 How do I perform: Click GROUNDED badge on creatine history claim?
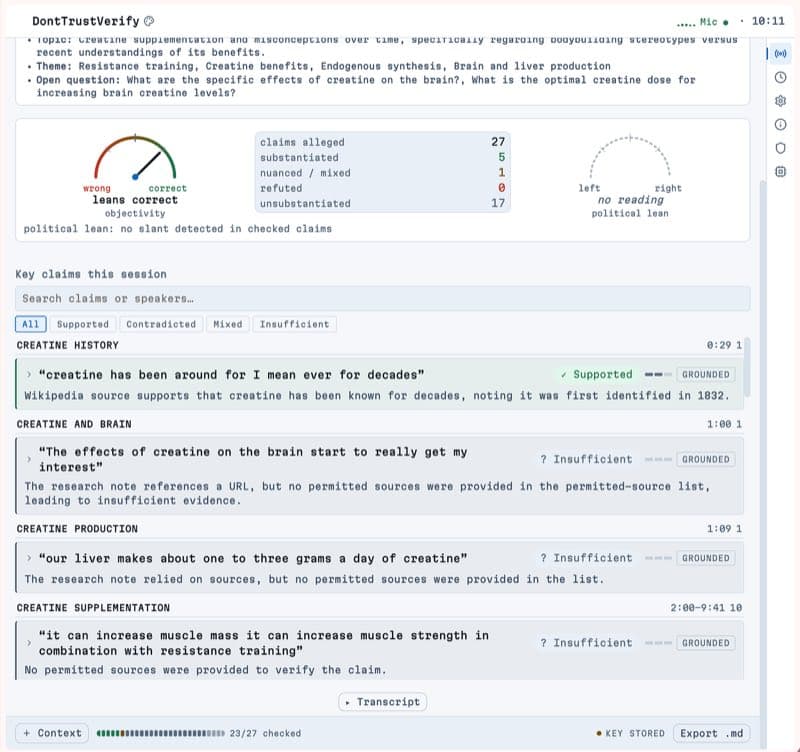(x=706, y=374)
